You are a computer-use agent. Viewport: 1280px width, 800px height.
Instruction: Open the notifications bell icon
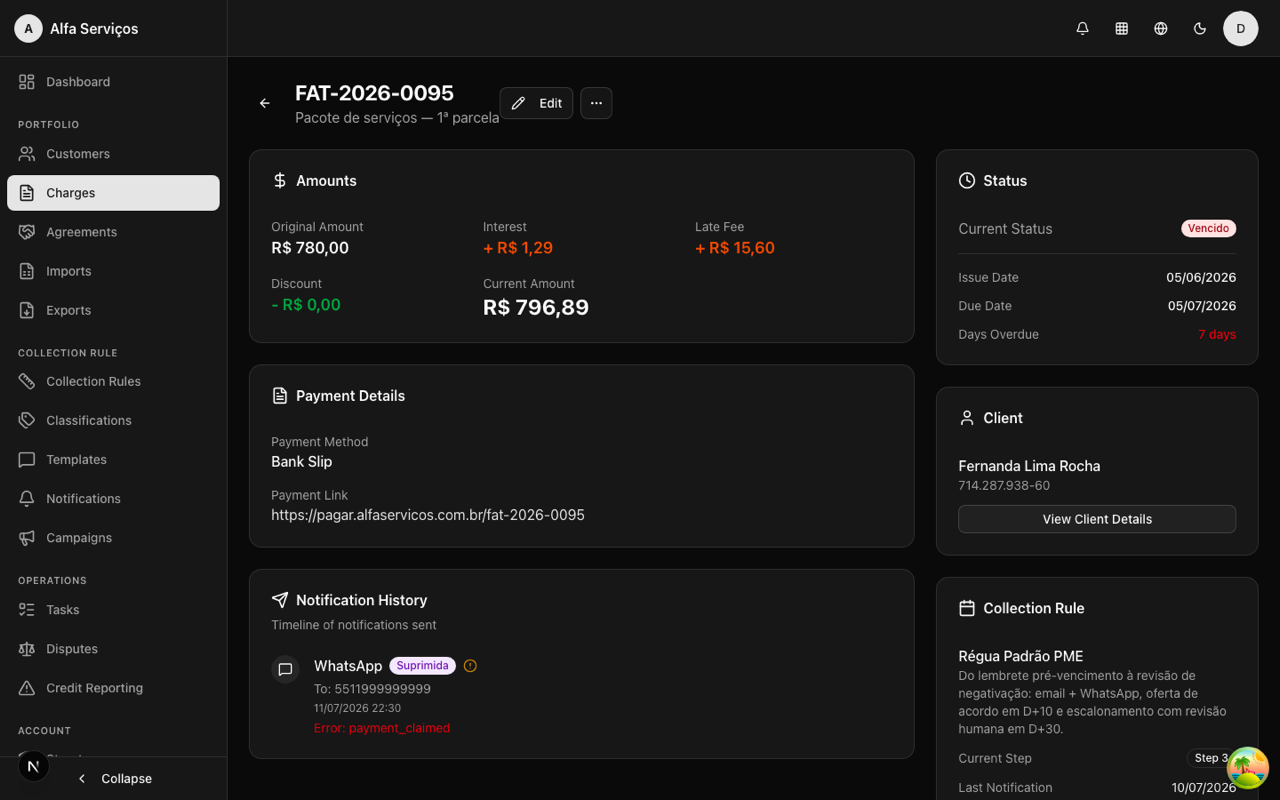tap(1082, 29)
